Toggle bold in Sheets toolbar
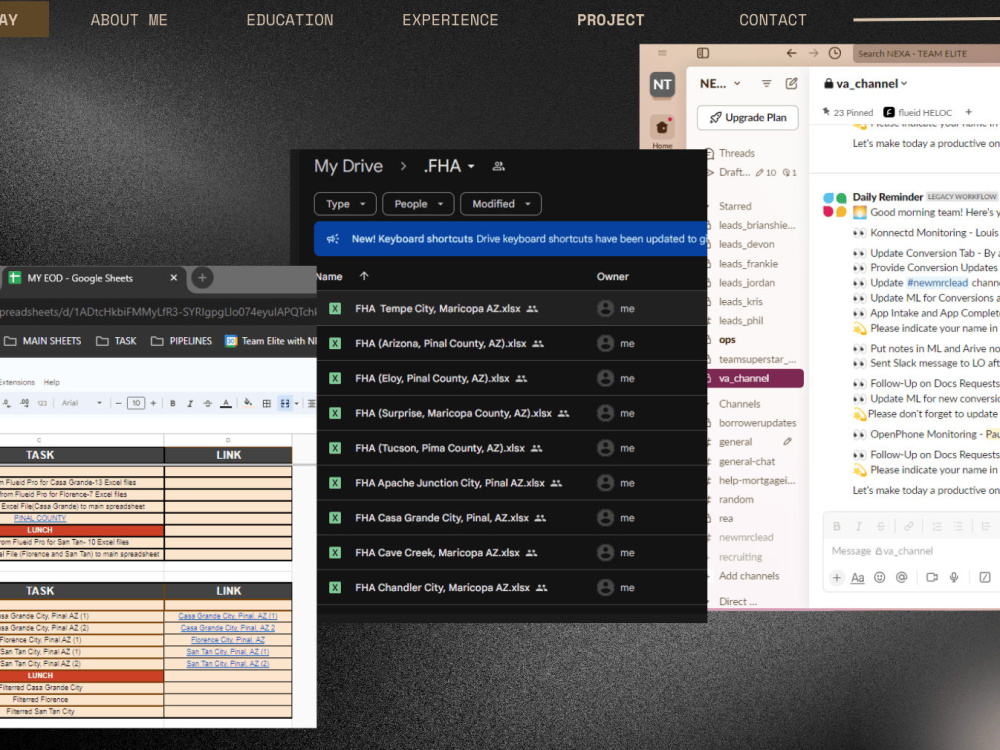This screenshot has height=750, width=1000. click(172, 403)
